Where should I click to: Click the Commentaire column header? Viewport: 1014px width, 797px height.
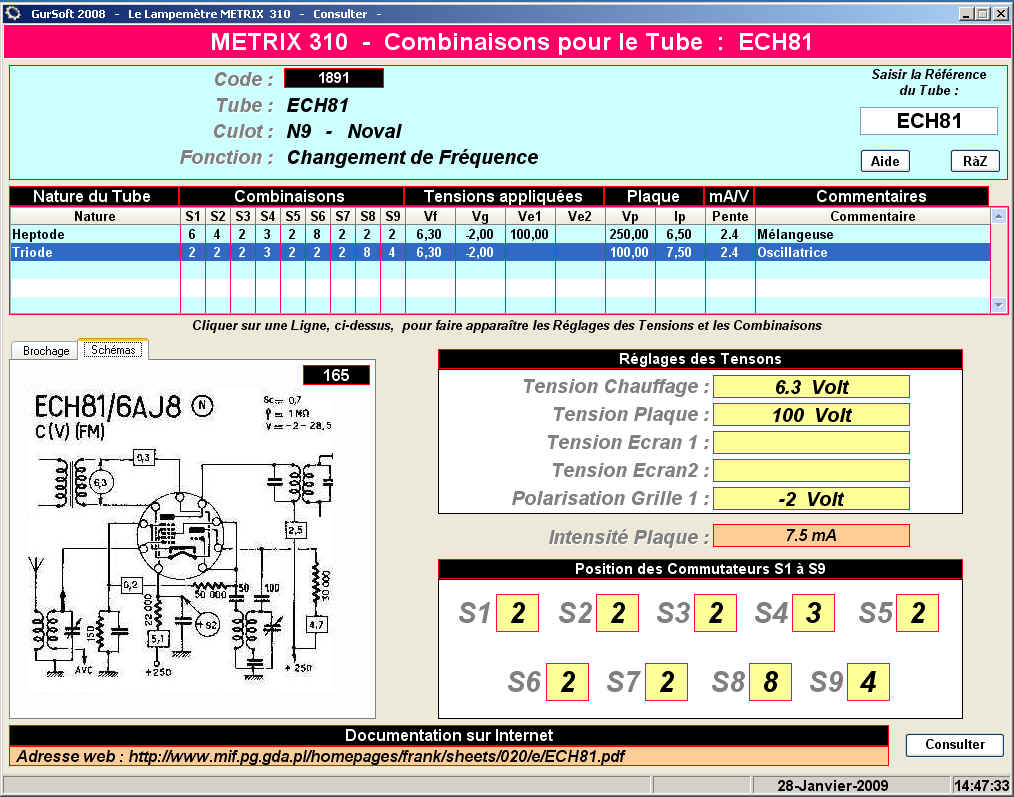click(x=872, y=216)
